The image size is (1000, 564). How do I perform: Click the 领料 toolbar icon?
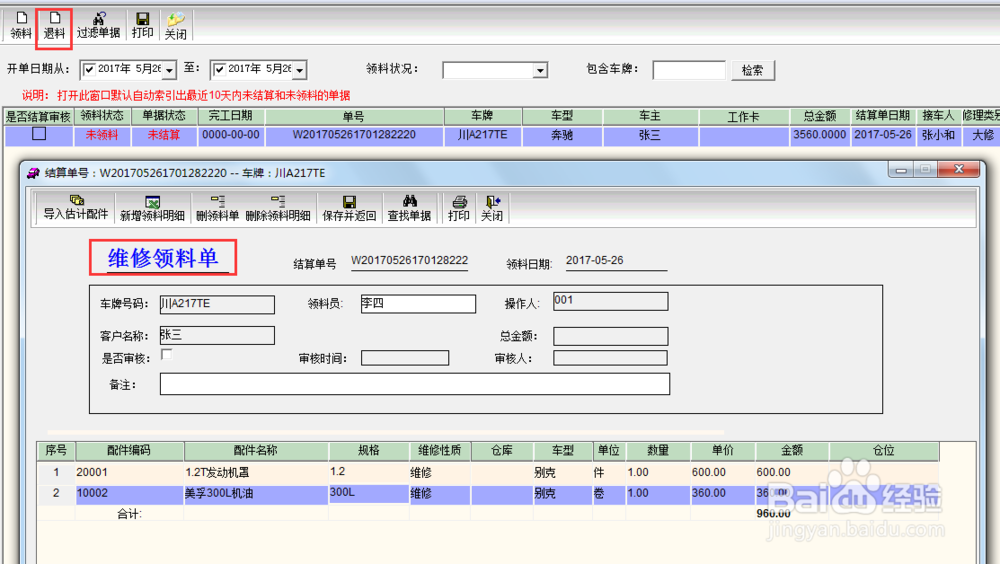point(21,26)
